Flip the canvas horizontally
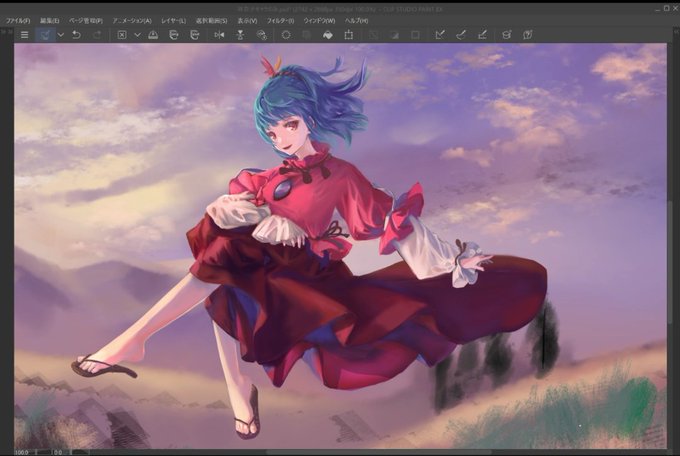The image size is (680, 456). 219,35
